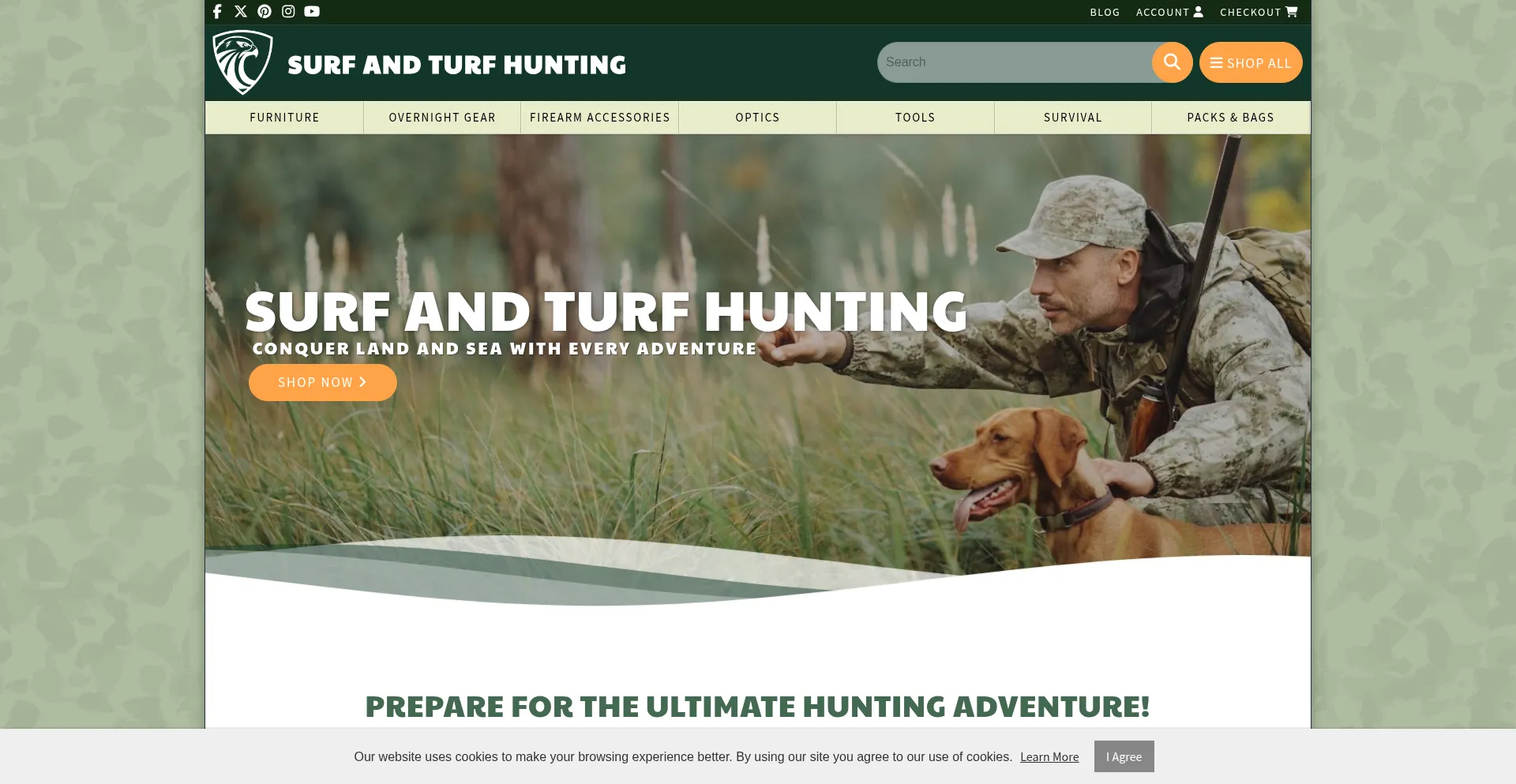Viewport: 1516px width, 784px height.
Task: Open the Optics menu item
Action: click(757, 118)
